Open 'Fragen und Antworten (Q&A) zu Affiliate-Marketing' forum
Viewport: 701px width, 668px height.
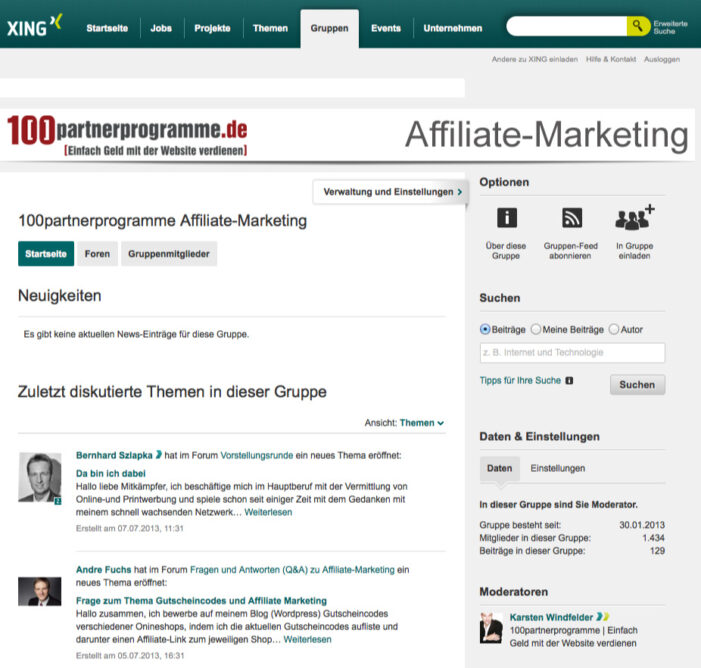click(292, 570)
